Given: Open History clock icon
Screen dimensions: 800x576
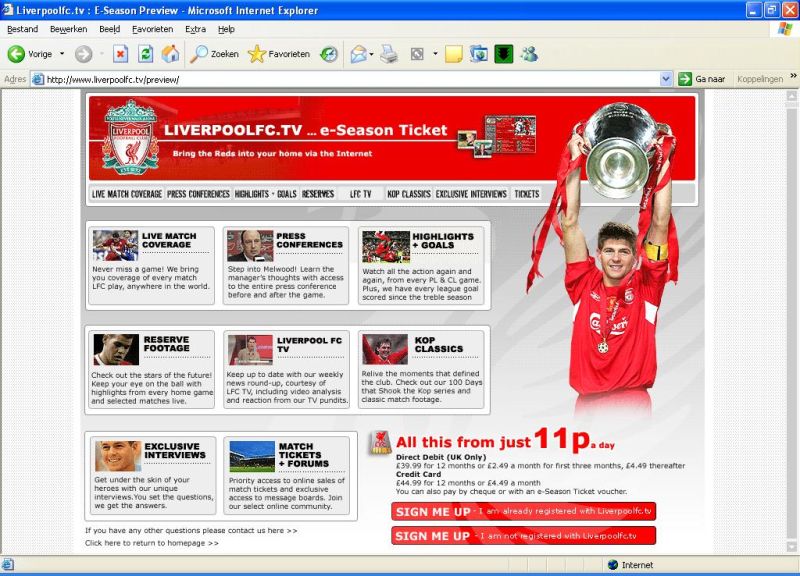Looking at the screenshot, I should (329, 54).
